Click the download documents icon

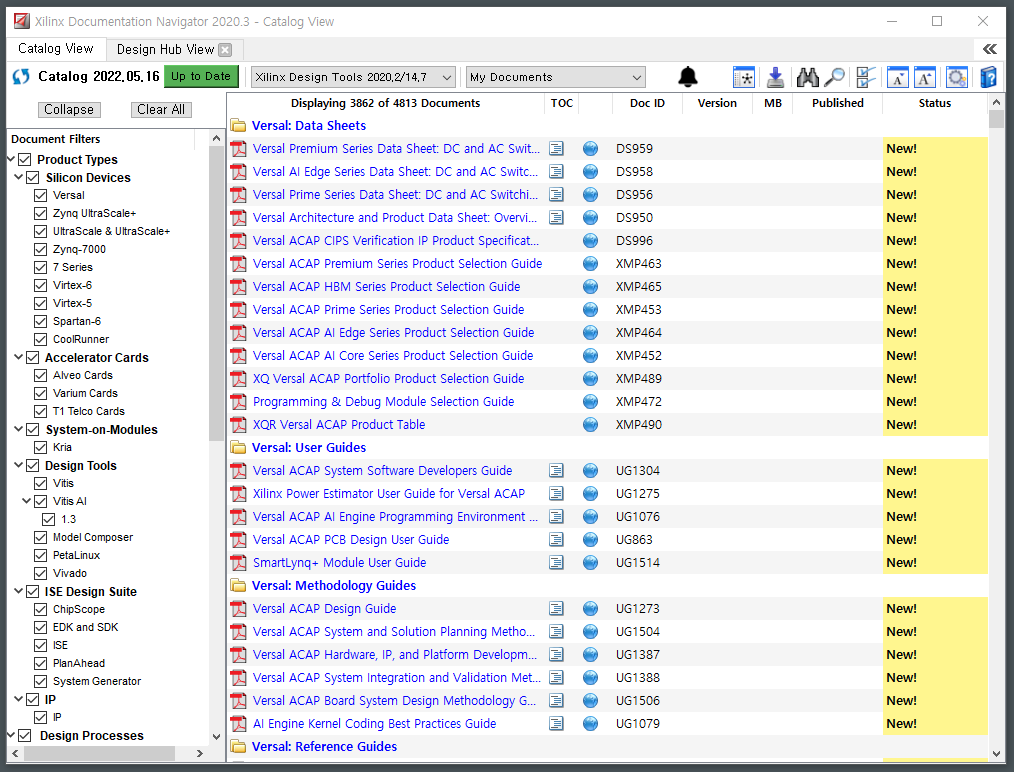[775, 78]
